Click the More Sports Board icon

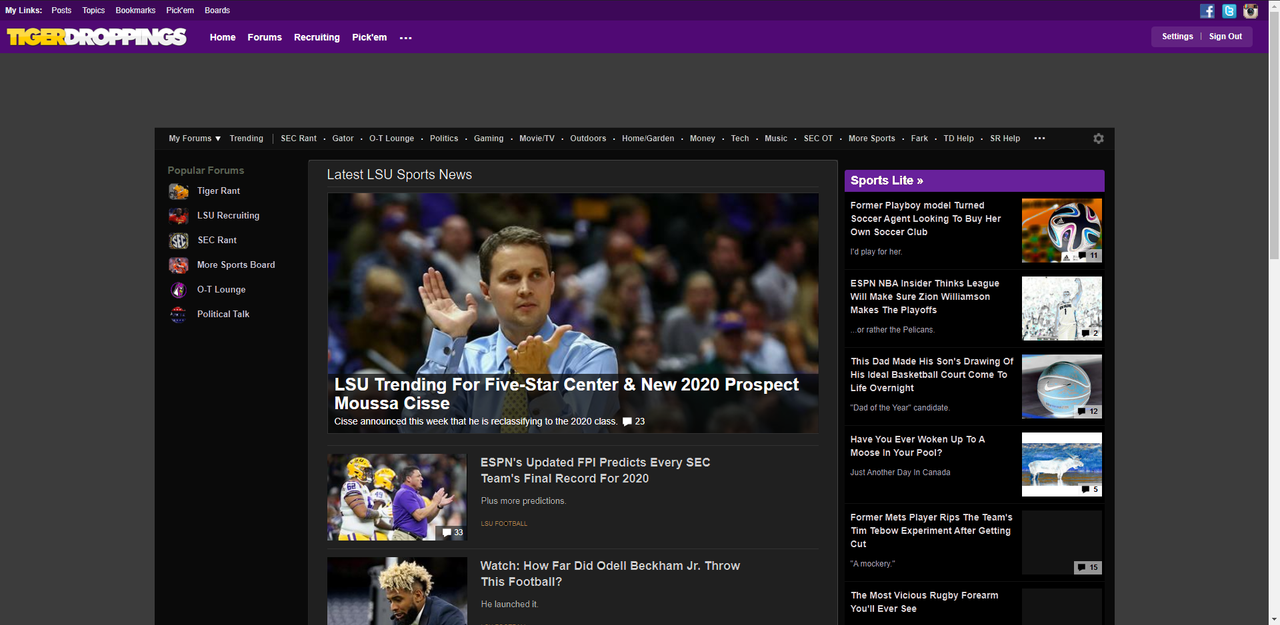(x=178, y=265)
